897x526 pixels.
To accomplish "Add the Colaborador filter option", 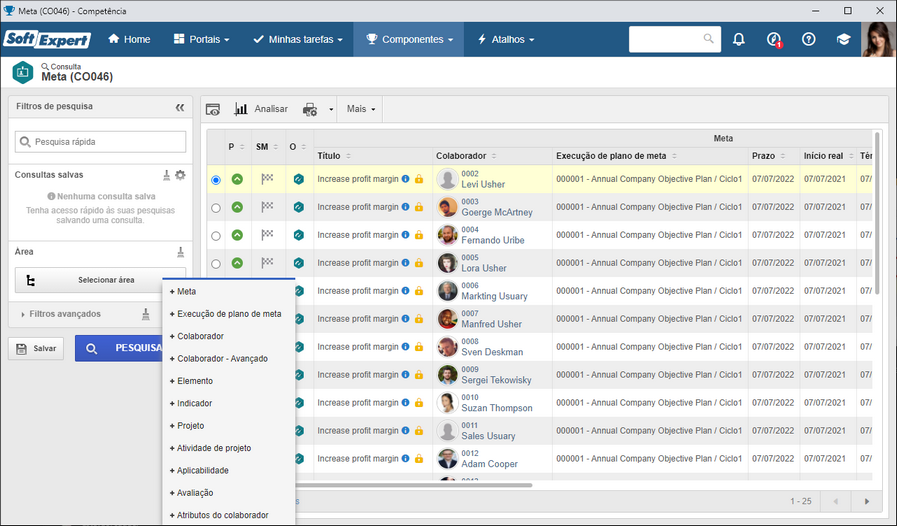I will pos(197,336).
